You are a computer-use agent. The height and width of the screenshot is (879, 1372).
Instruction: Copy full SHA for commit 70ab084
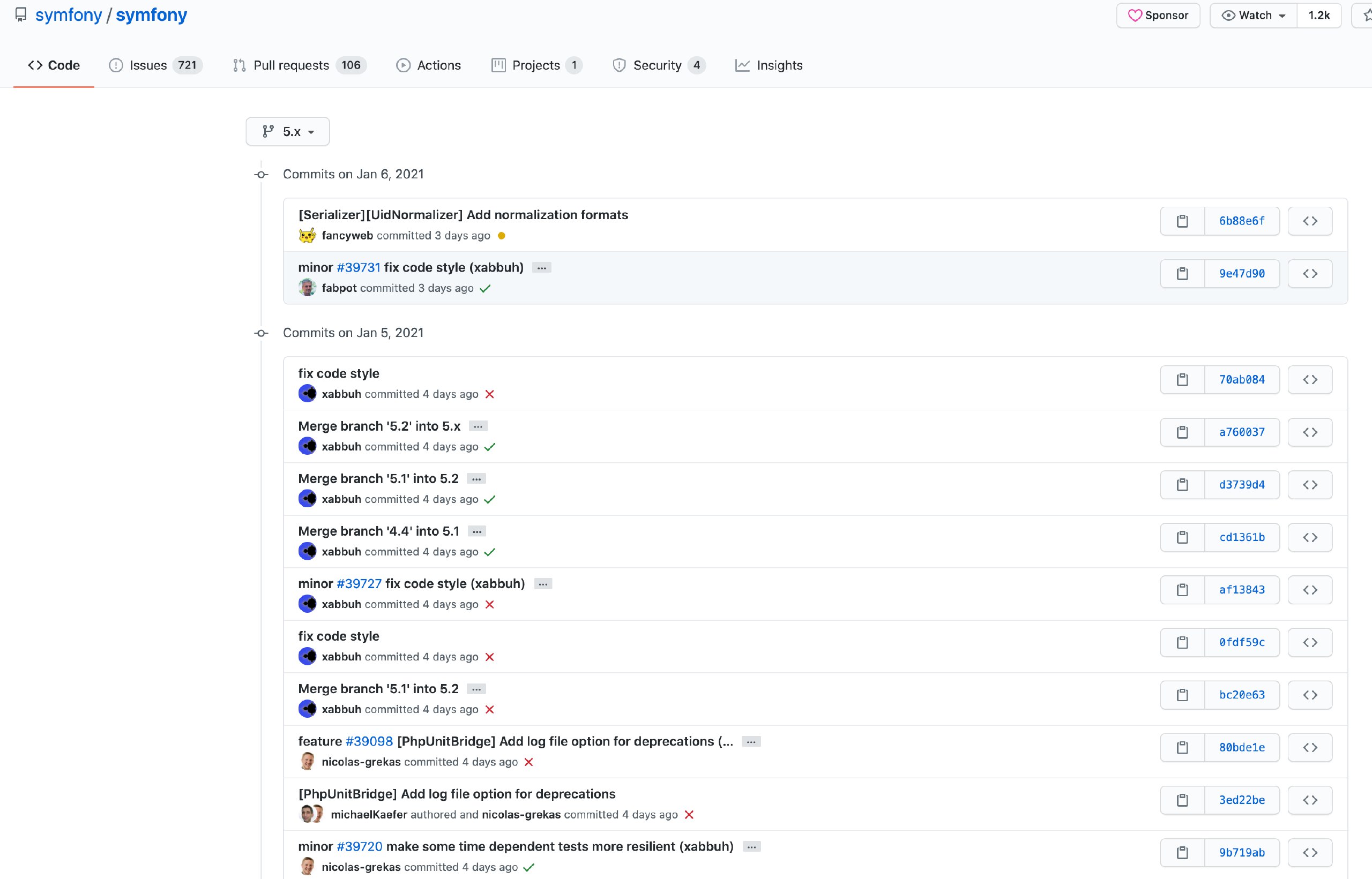(1182, 380)
